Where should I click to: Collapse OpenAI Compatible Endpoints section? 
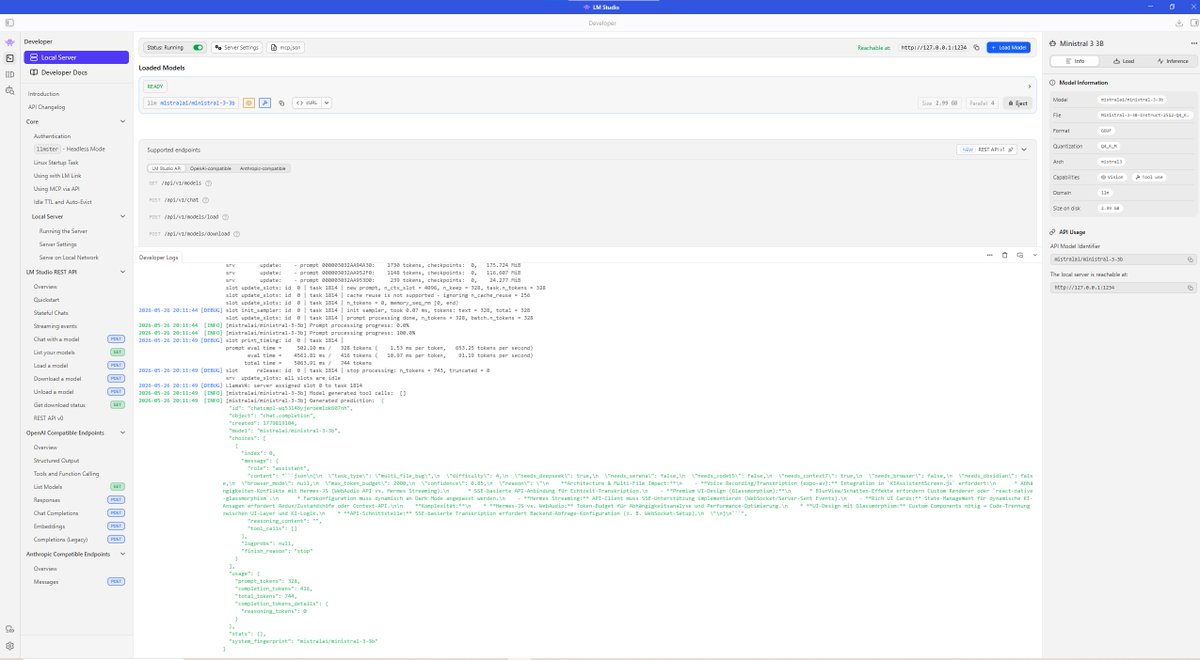click(122, 433)
